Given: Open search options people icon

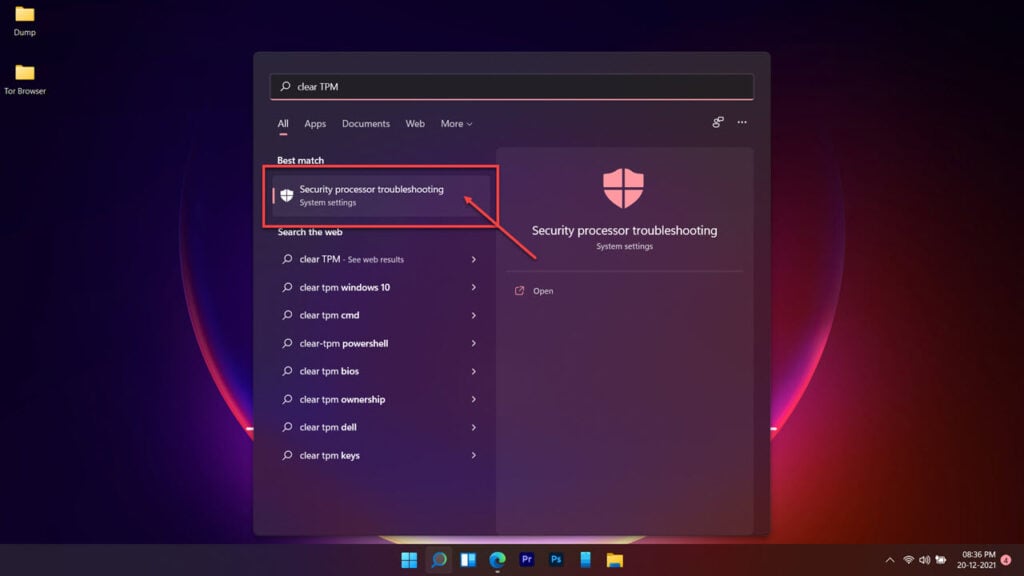Looking at the screenshot, I should (x=718, y=122).
